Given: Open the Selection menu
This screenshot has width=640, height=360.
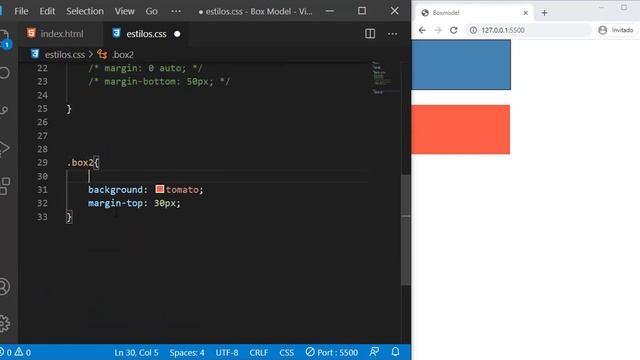Looking at the screenshot, I should [85, 11].
